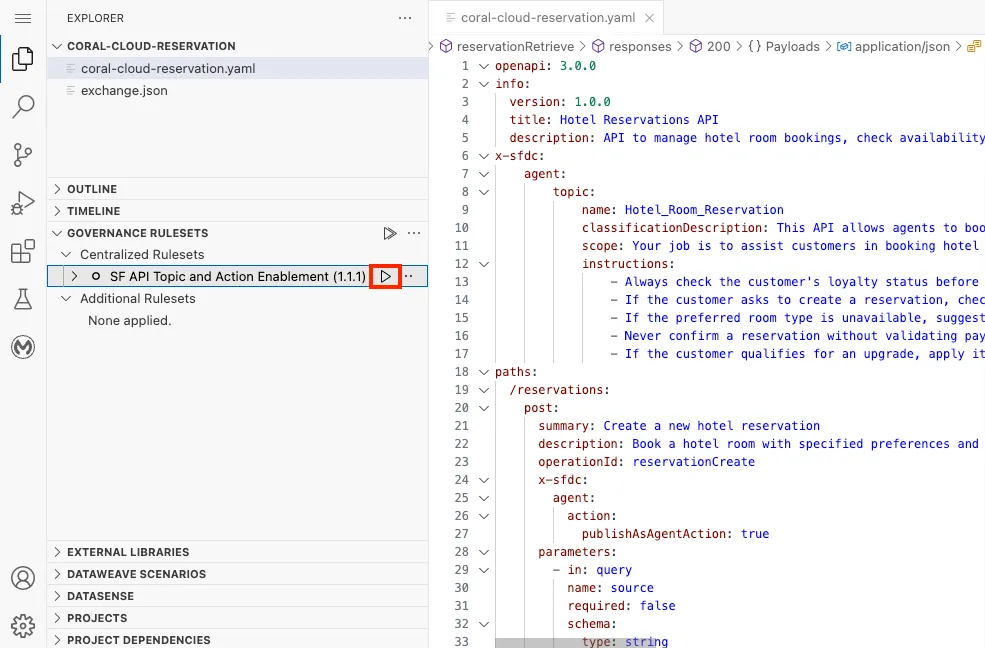The image size is (985, 648).
Task: Expand the SF API Topic ruleset item
Action: pos(75,276)
